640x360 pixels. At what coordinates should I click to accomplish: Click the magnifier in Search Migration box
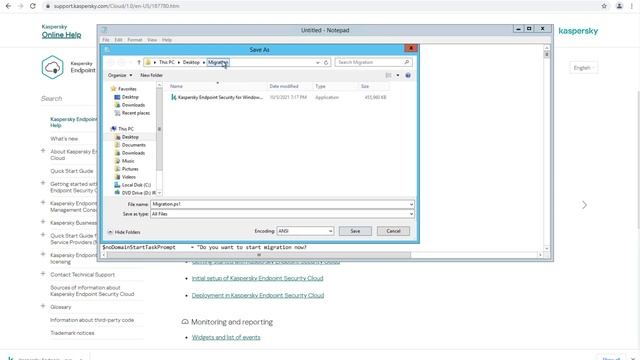click(x=407, y=62)
